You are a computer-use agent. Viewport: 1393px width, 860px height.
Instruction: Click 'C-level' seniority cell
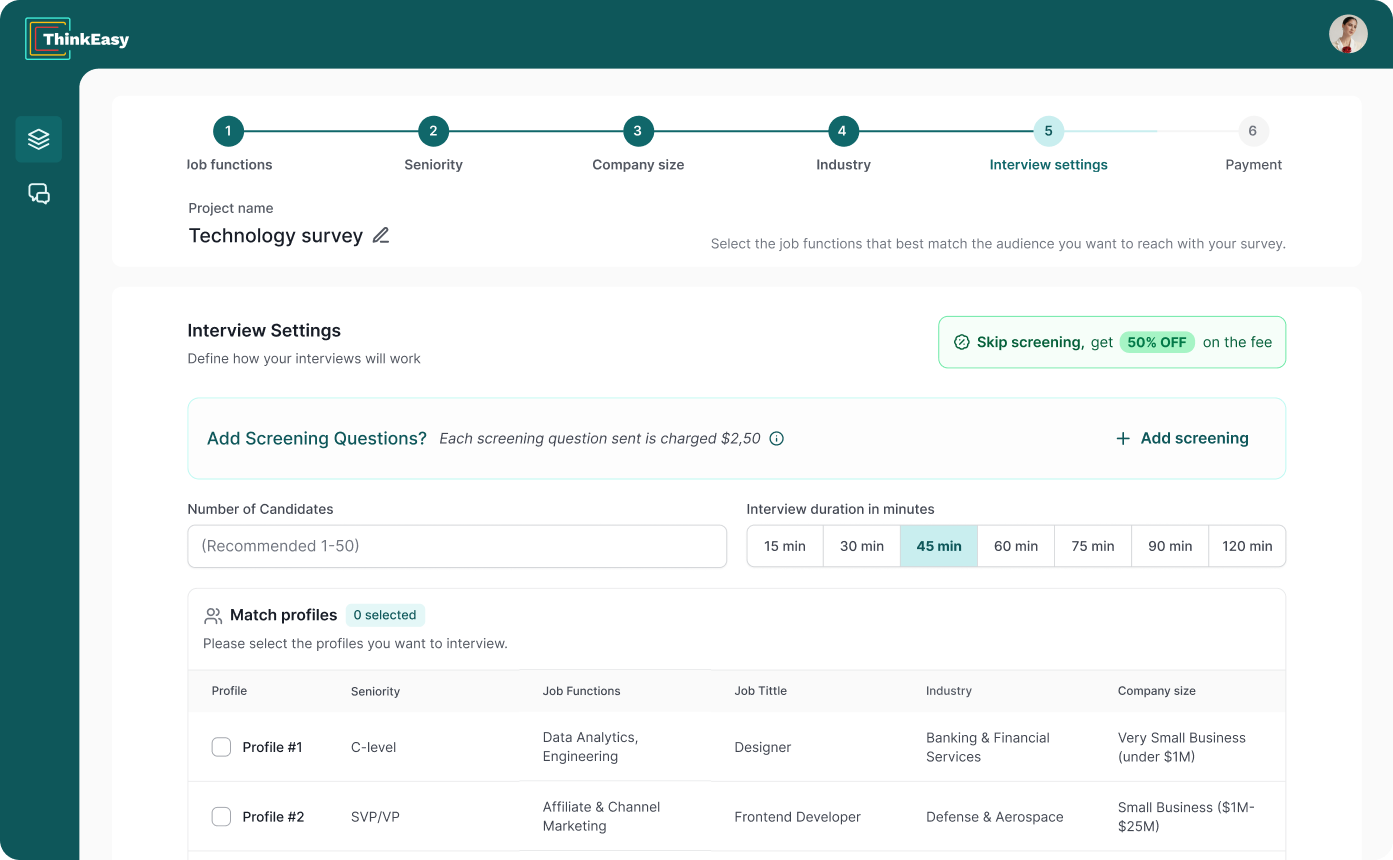[373, 747]
